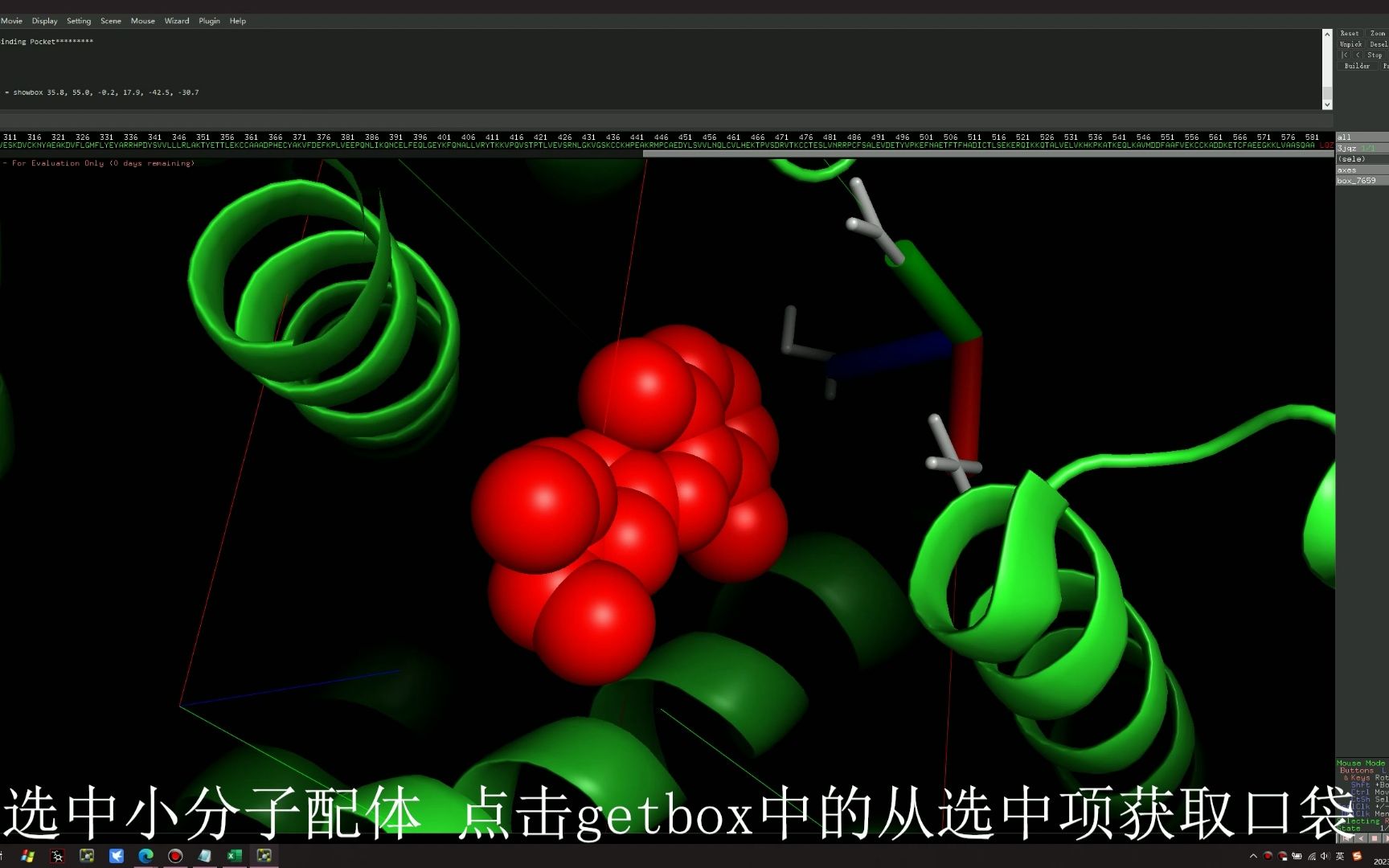Open the red screen recorder on taskbar
Viewport: 1389px width, 868px height.
[175, 856]
